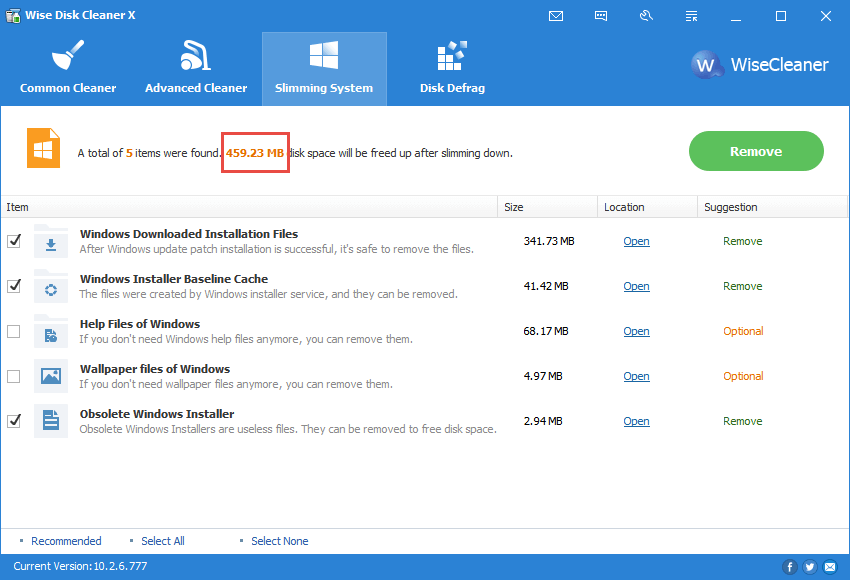The width and height of the screenshot is (850, 580).
Task: Click the Wise Disk Cleaner X window title
Action: (x=80, y=15)
